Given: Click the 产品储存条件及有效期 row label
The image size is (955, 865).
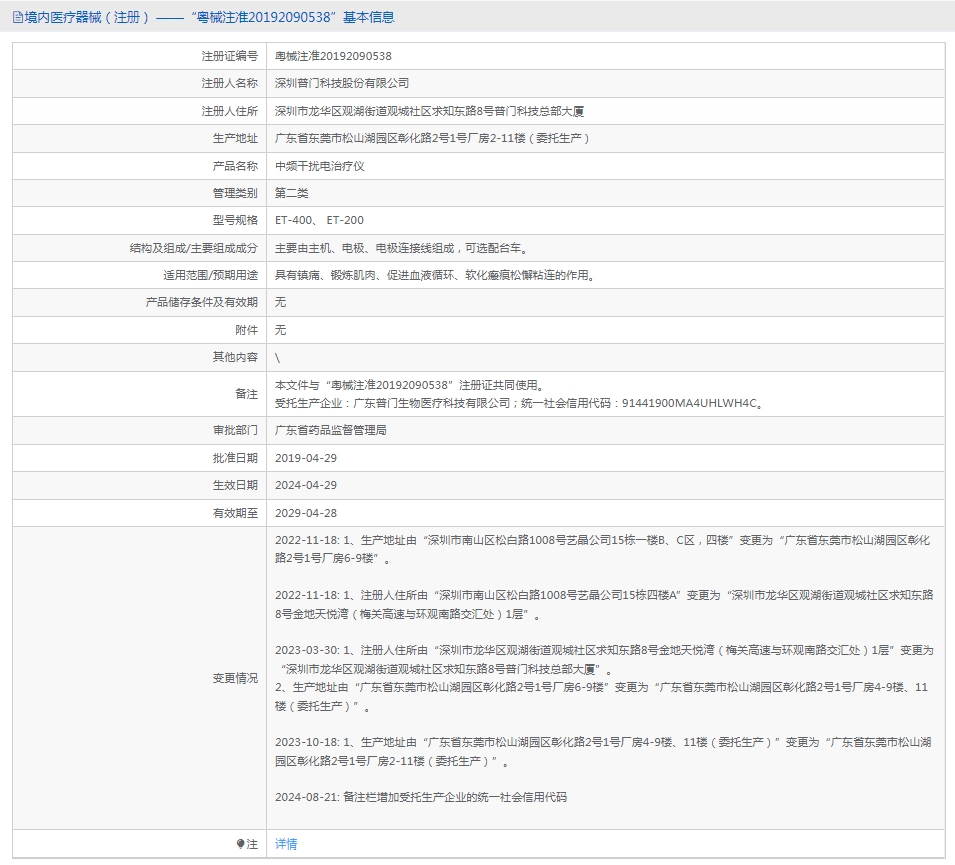Looking at the screenshot, I should coord(202,302).
